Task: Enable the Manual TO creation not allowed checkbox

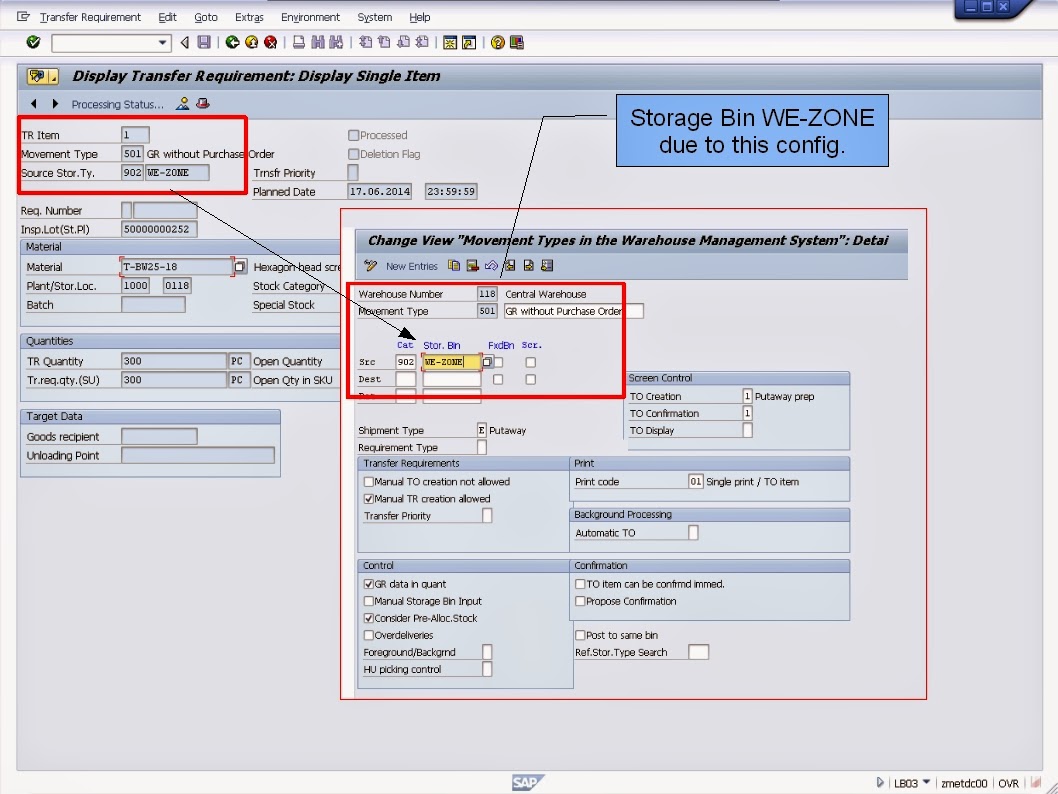Action: [x=368, y=482]
